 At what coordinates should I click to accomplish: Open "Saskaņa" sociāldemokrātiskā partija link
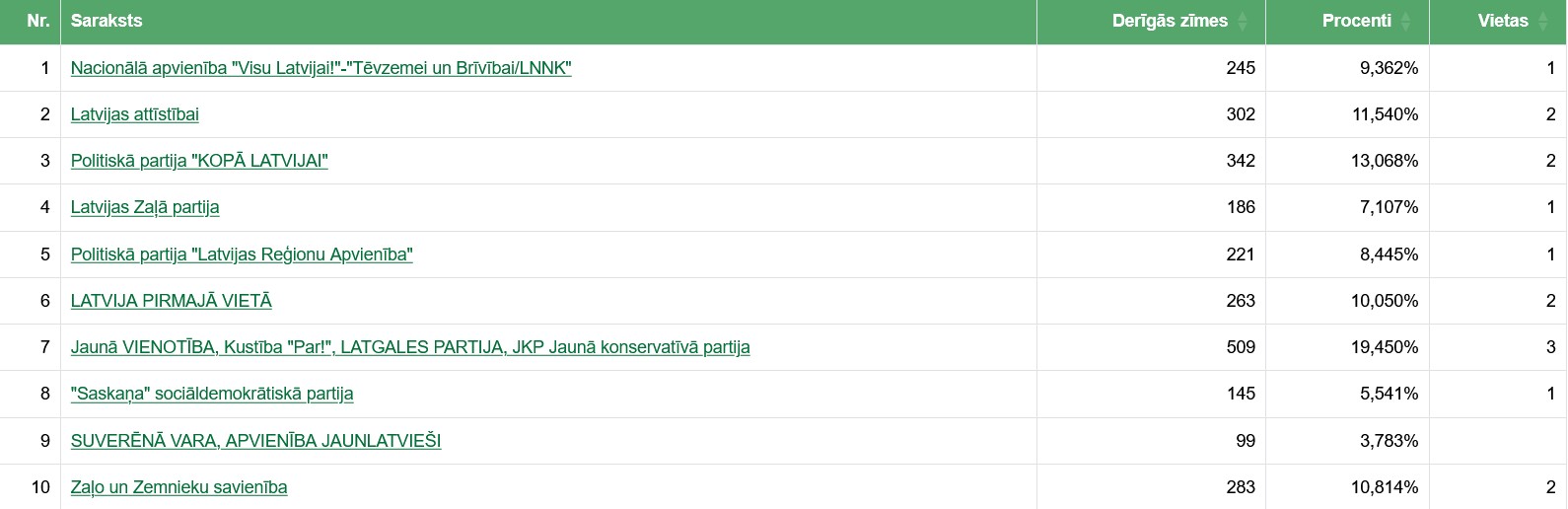coord(212,394)
